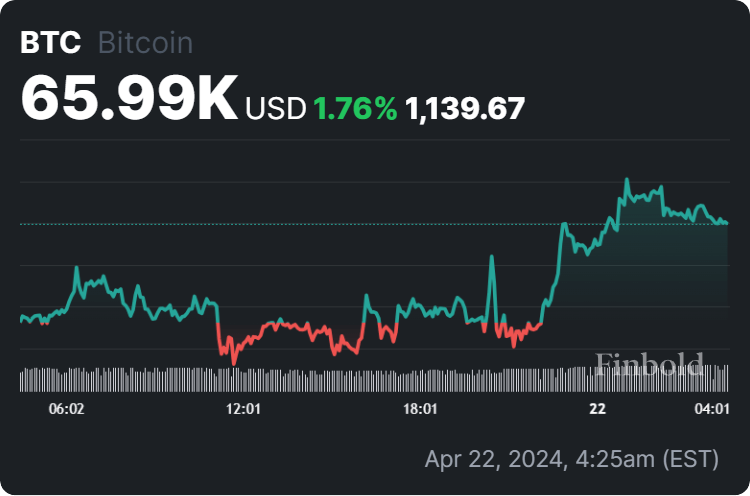The width and height of the screenshot is (750, 496).
Task: Click the 22 date axis label
Action: [x=598, y=410]
